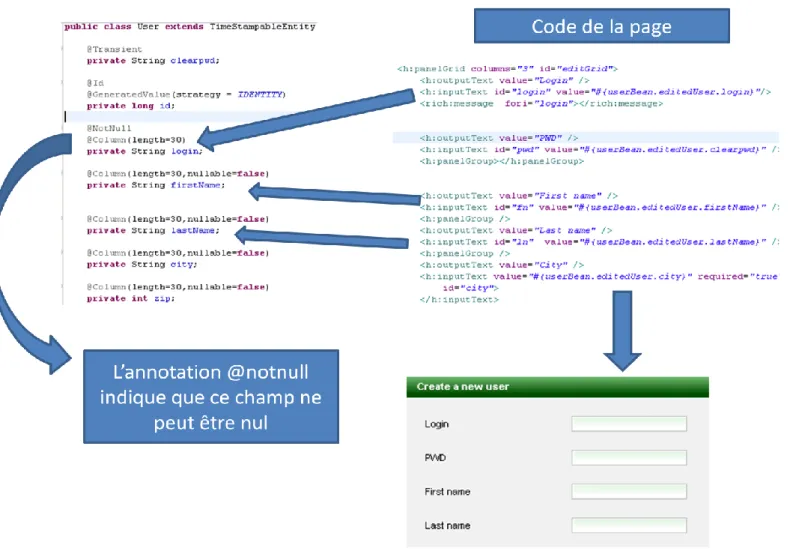The height and width of the screenshot is (551, 790).
Task: Click the "private long id;" line
Action: tap(130, 106)
